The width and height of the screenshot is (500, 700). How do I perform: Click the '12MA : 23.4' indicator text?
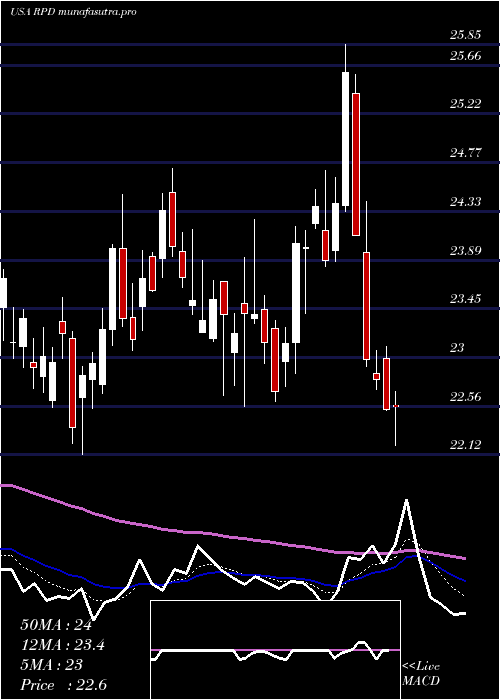tap(62, 645)
